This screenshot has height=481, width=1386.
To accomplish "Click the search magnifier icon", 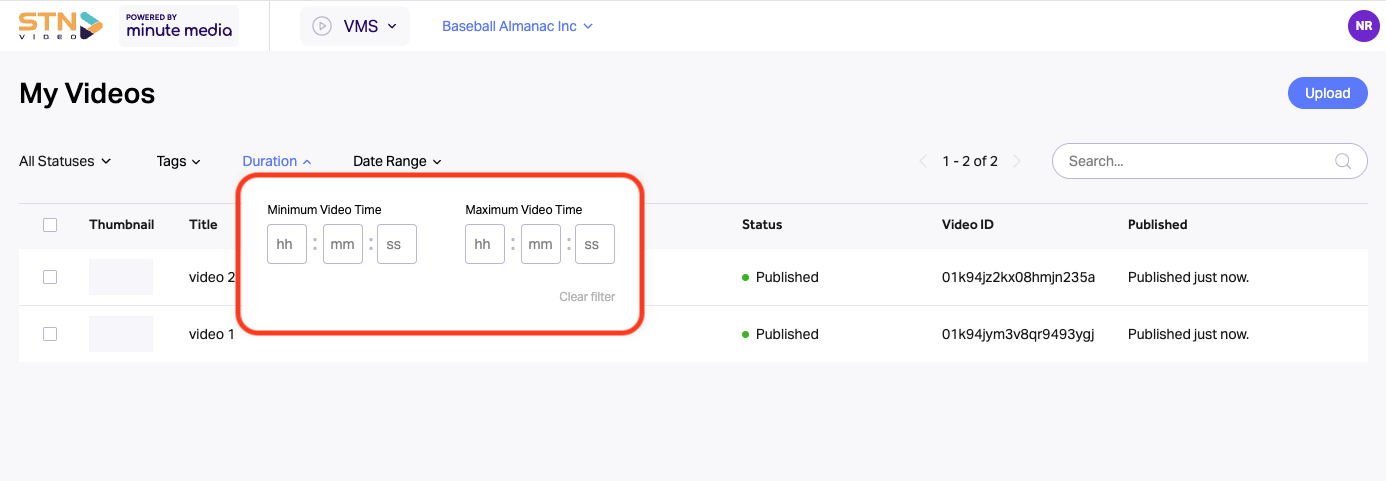I will coord(1344,161).
